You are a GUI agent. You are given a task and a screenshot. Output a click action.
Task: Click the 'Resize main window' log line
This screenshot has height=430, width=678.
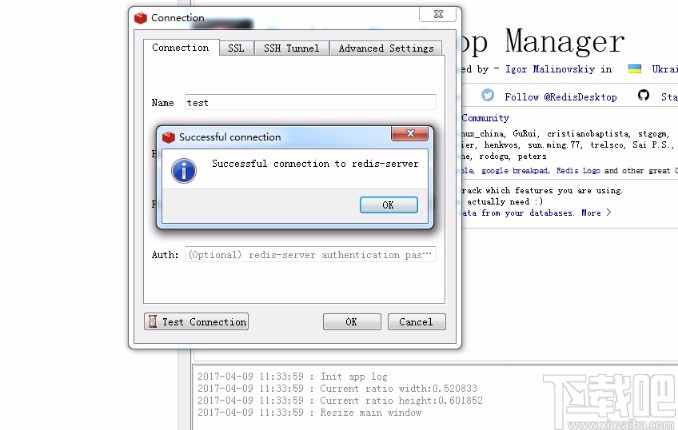click(x=309, y=413)
